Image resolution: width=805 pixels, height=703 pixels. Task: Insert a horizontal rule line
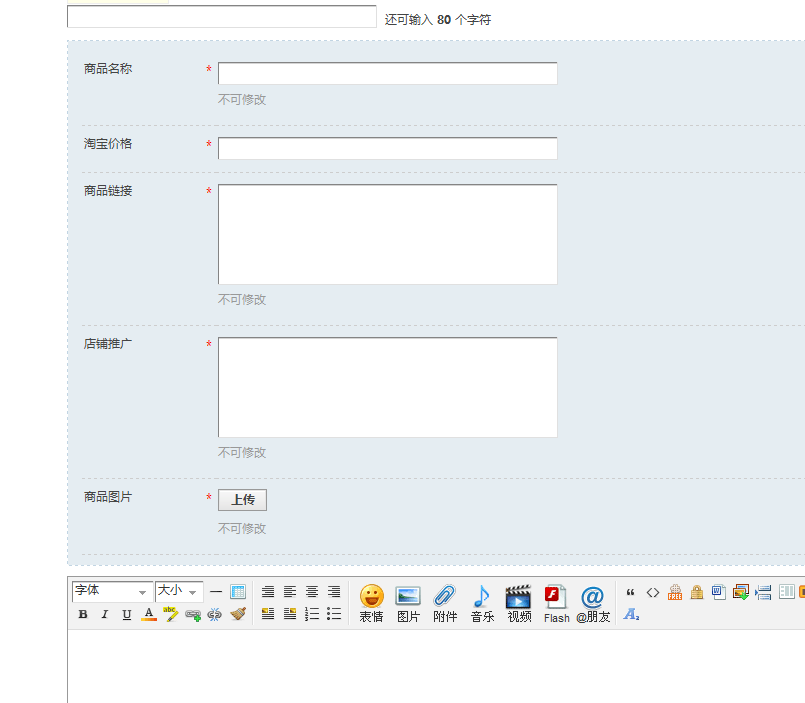pos(216,592)
